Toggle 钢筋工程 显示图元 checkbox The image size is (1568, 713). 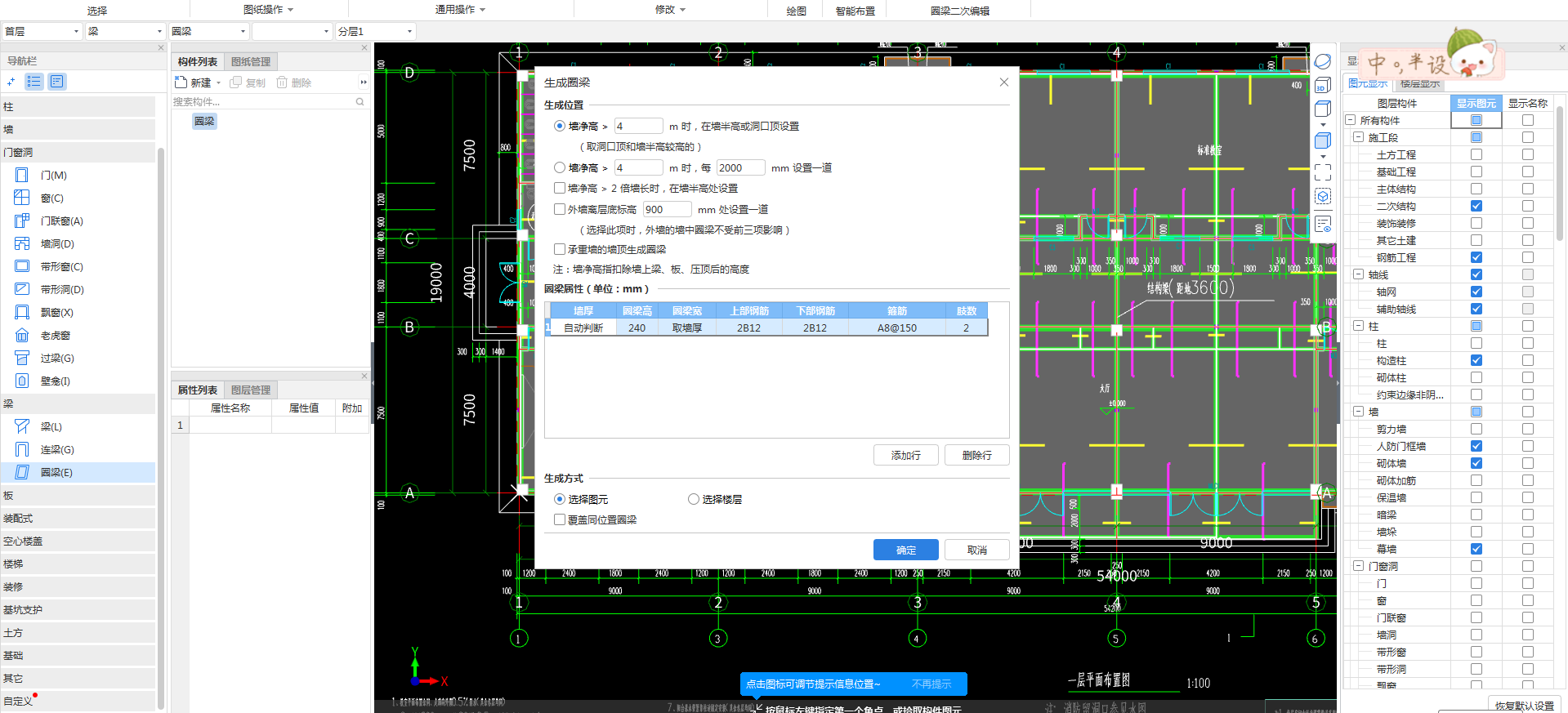[1476, 257]
